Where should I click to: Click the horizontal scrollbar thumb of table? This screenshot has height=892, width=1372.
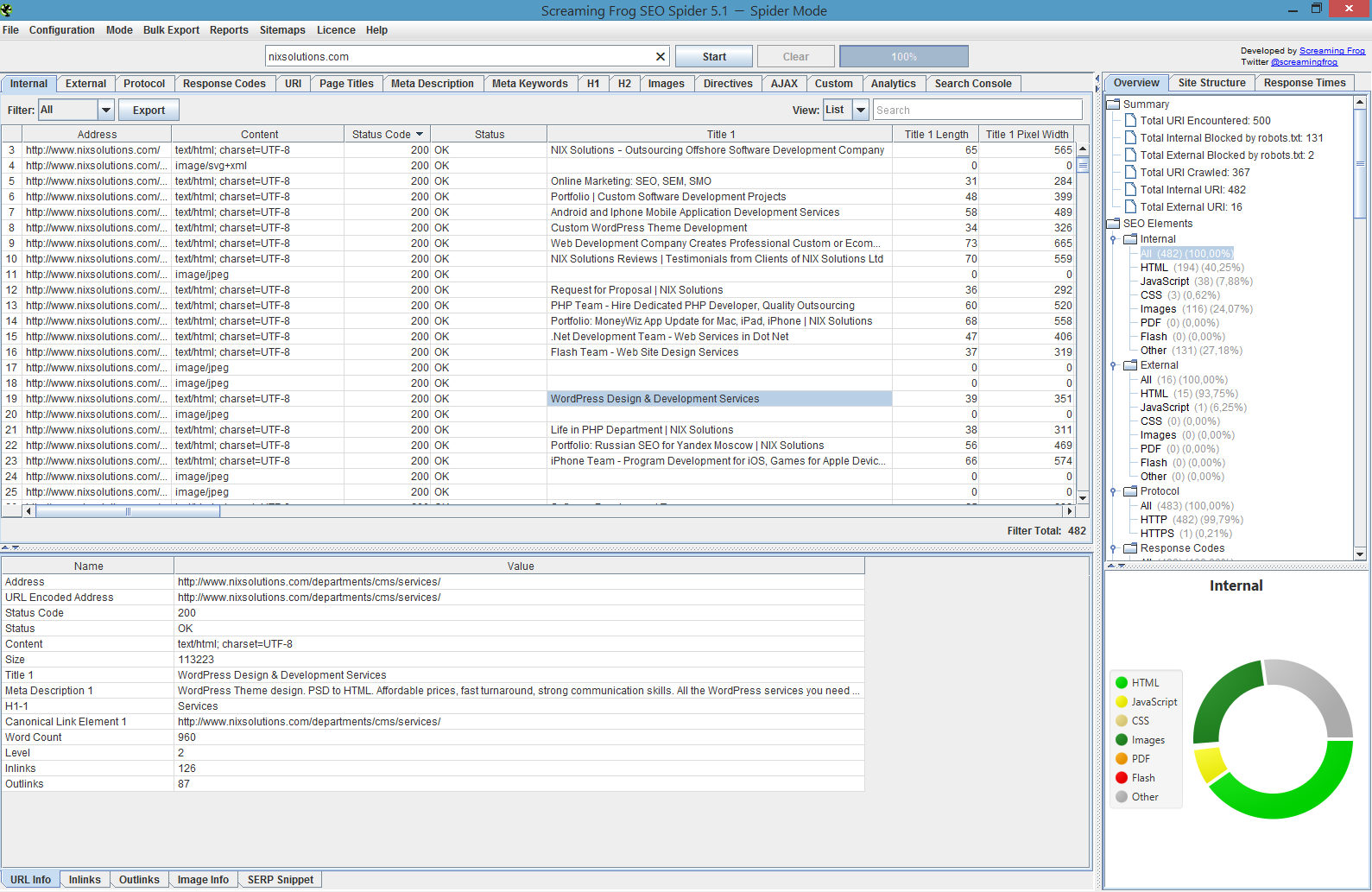pyautogui.click(x=128, y=512)
